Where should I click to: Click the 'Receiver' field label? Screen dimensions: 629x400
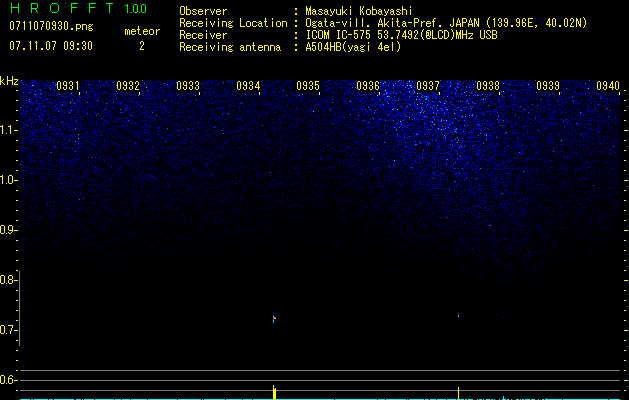[203, 35]
